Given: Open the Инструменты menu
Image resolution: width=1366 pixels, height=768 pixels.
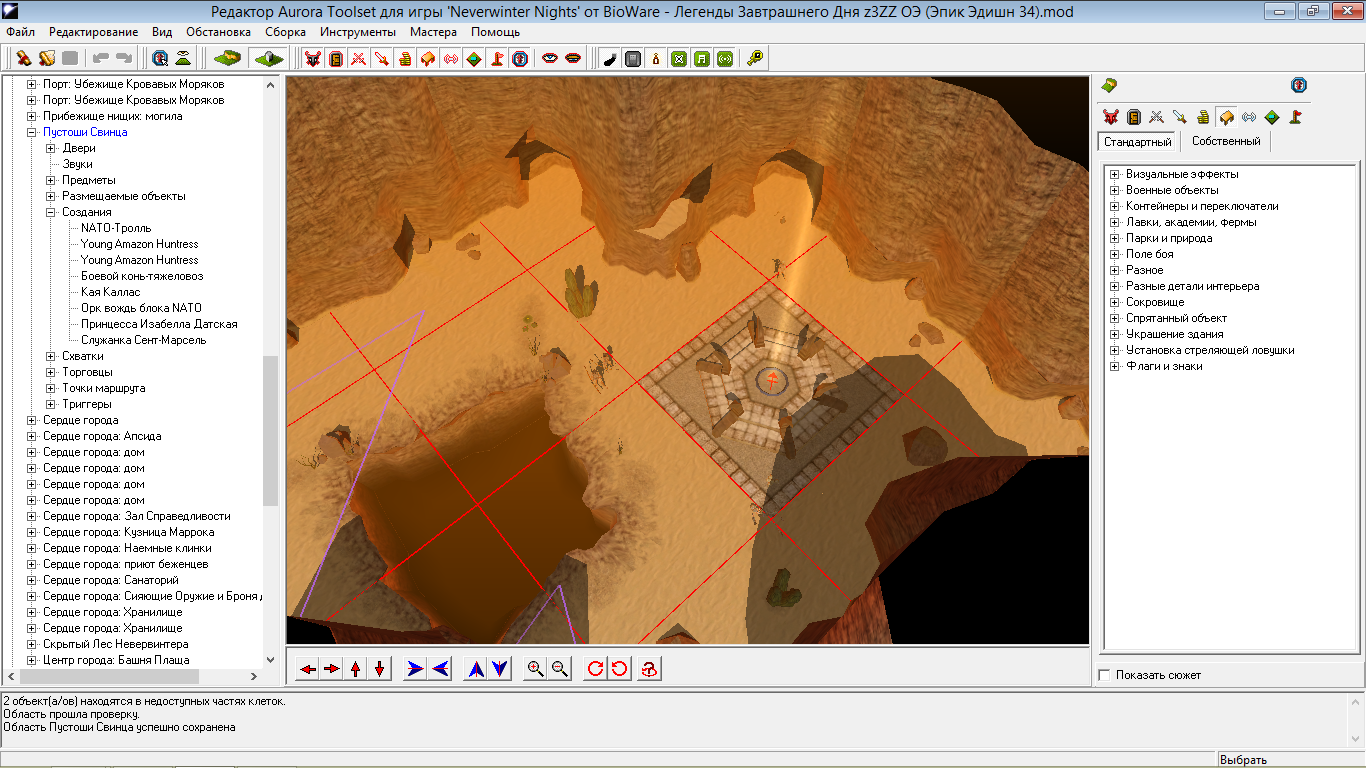Looking at the screenshot, I should pyautogui.click(x=358, y=32).
